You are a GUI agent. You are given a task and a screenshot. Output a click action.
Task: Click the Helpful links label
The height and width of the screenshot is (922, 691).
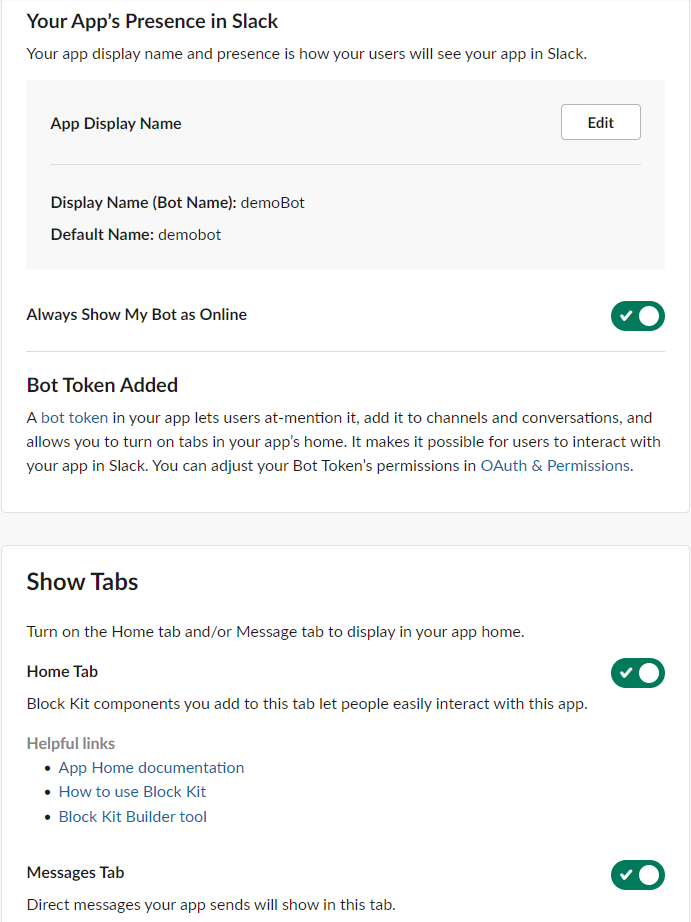(x=71, y=743)
